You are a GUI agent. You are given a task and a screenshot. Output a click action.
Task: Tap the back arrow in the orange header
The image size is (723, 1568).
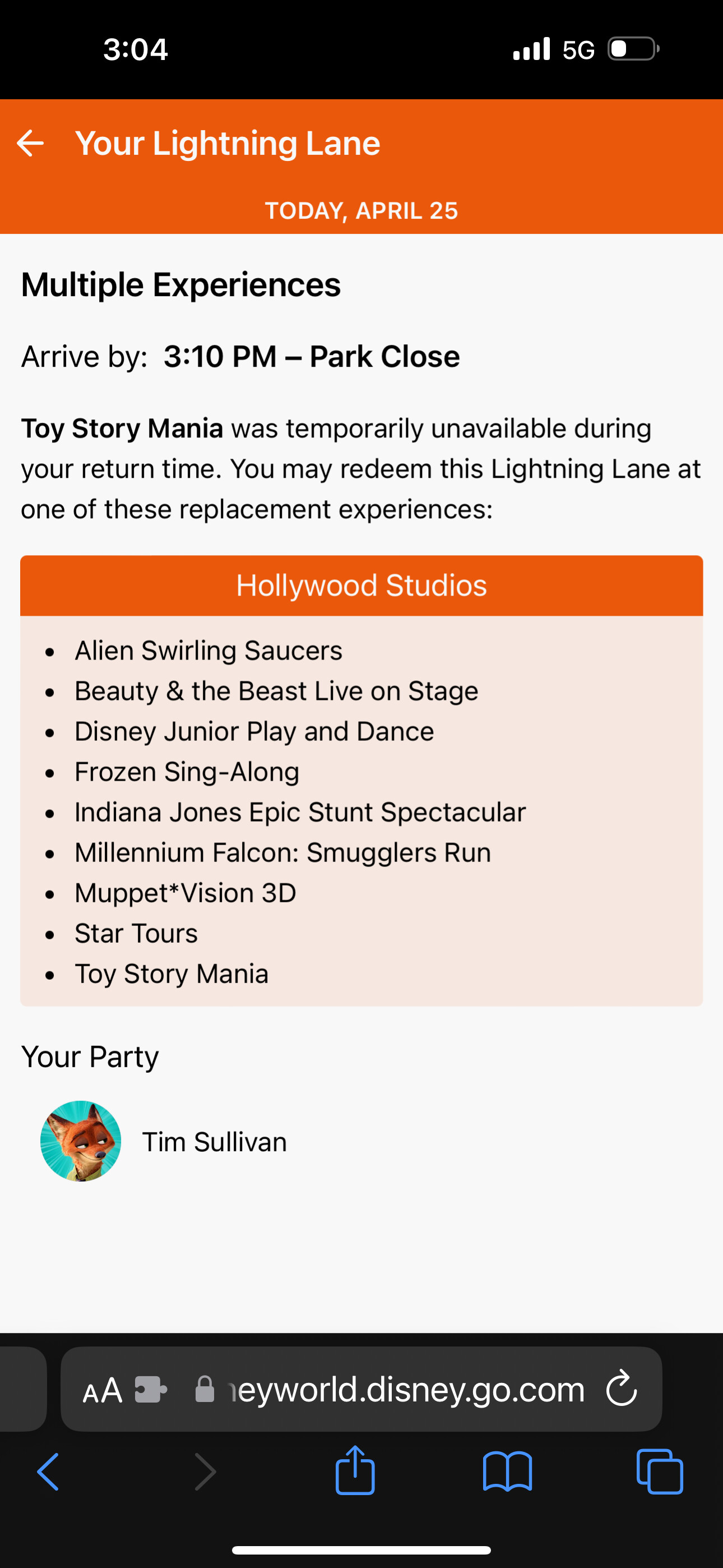[x=30, y=144]
